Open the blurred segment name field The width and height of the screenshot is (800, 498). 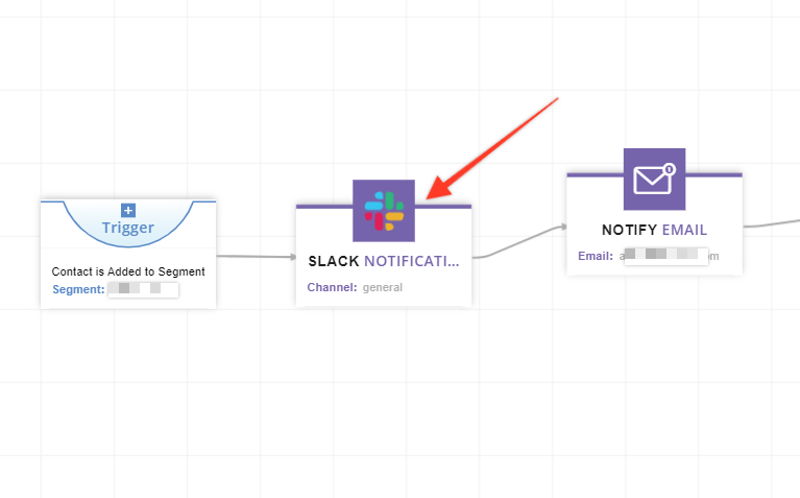[x=143, y=289]
